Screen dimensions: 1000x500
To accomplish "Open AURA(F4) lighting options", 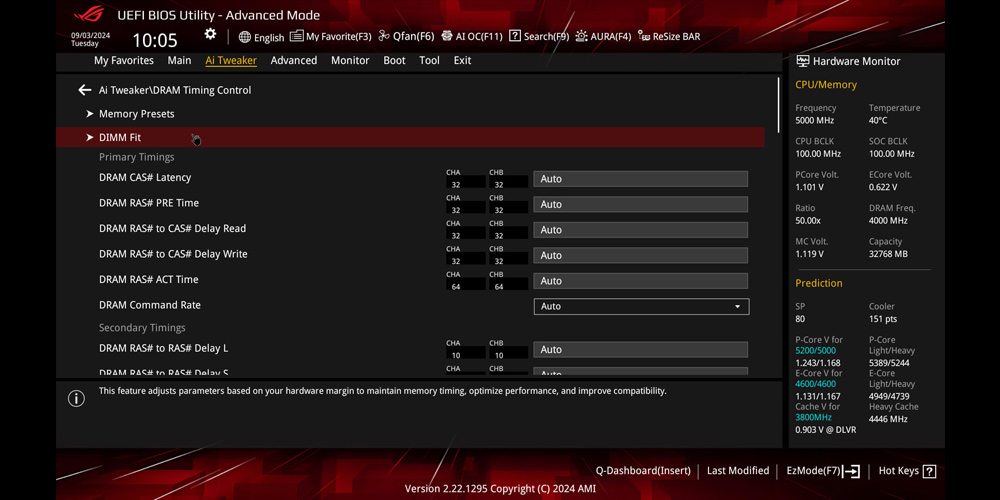I will click(603, 36).
